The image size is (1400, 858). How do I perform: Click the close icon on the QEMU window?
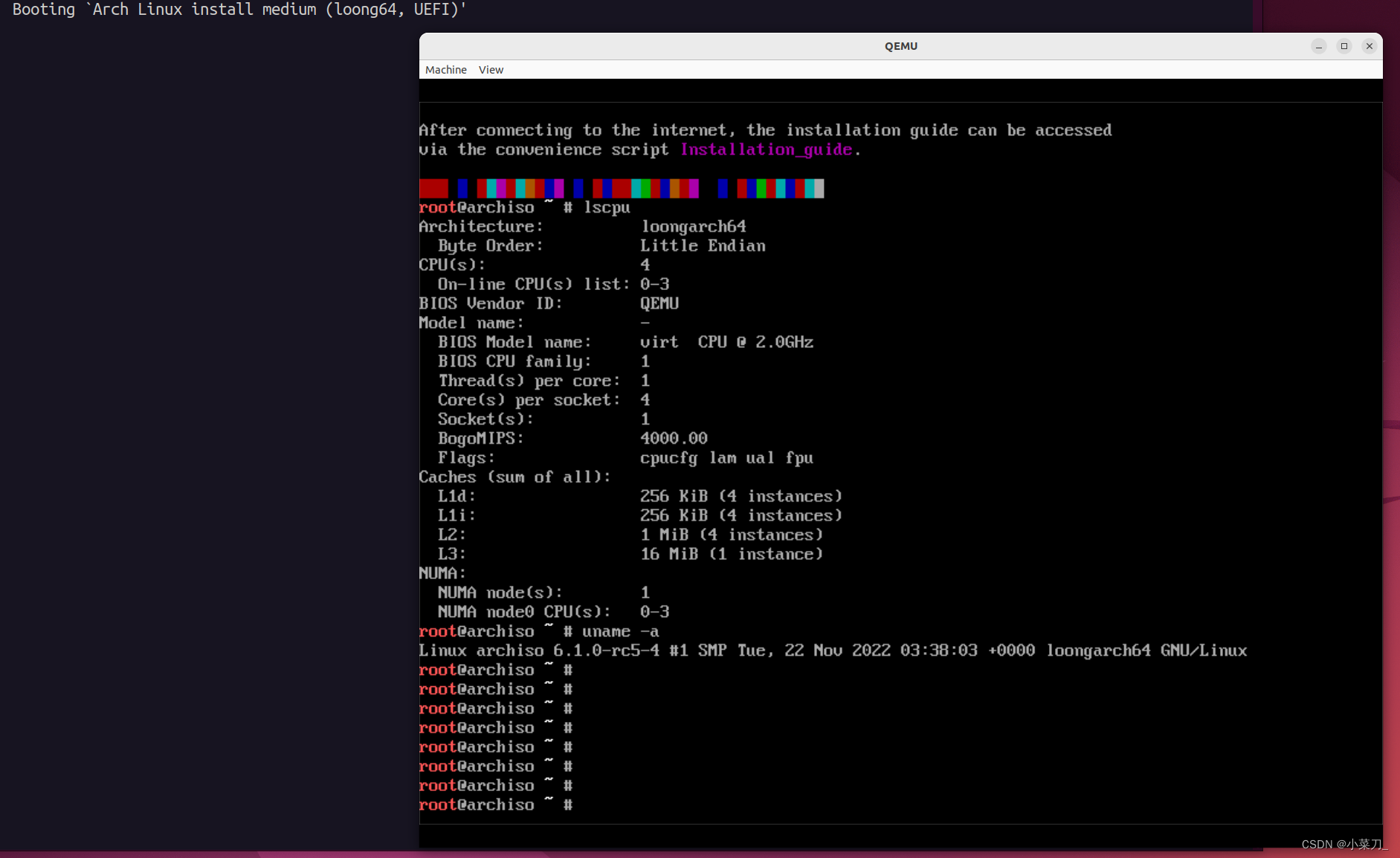1369,46
